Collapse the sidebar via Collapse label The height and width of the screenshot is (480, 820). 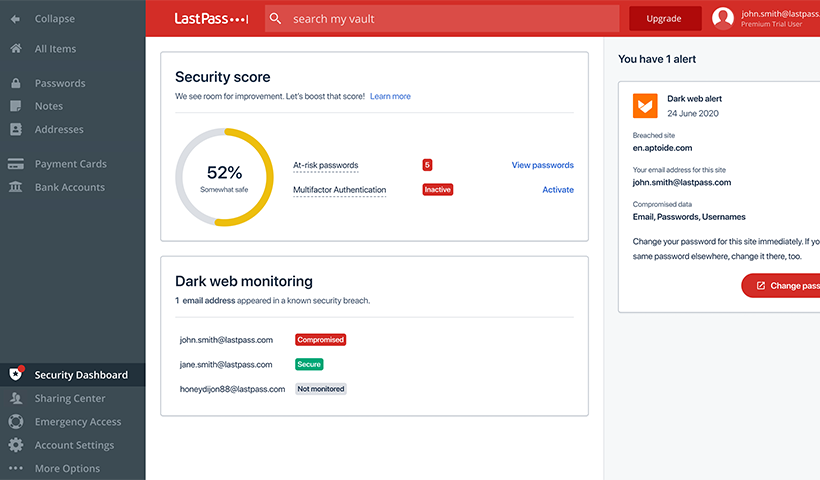[x=55, y=19]
